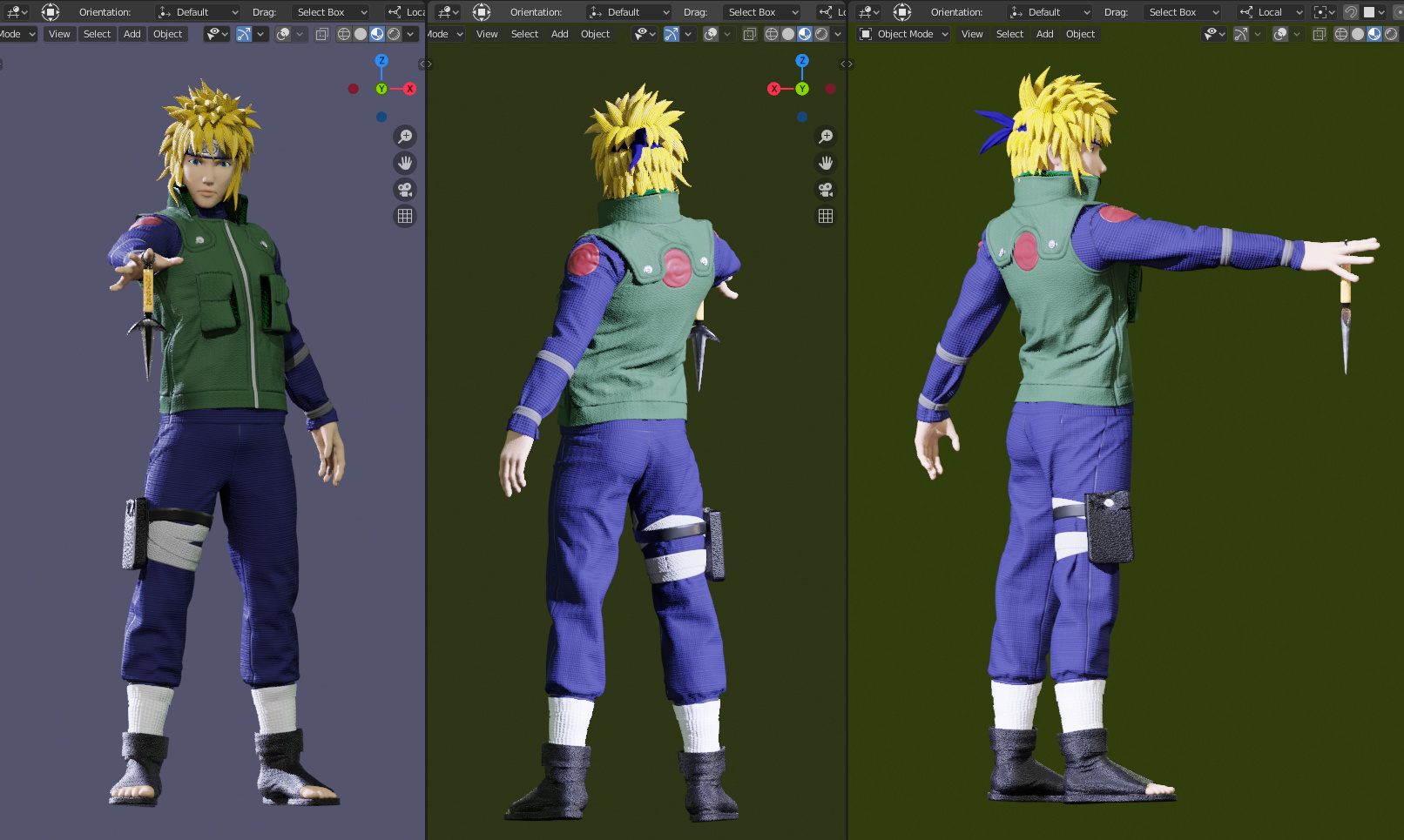The height and width of the screenshot is (840, 1404).
Task: Switch middle viewport to rendered shading
Action: 821,34
